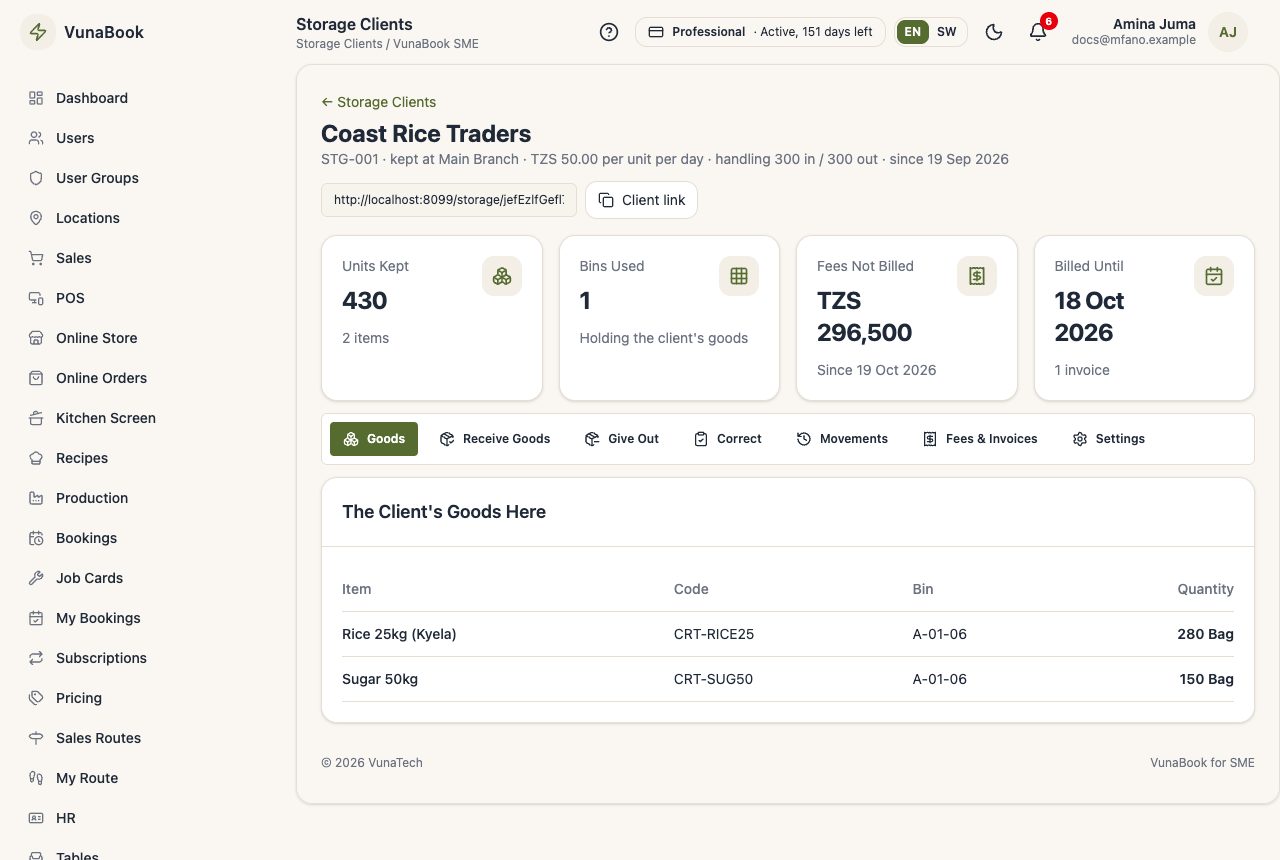This screenshot has width=1280, height=860.
Task: Click the Sugar 50kg item name
Action: pos(380,679)
